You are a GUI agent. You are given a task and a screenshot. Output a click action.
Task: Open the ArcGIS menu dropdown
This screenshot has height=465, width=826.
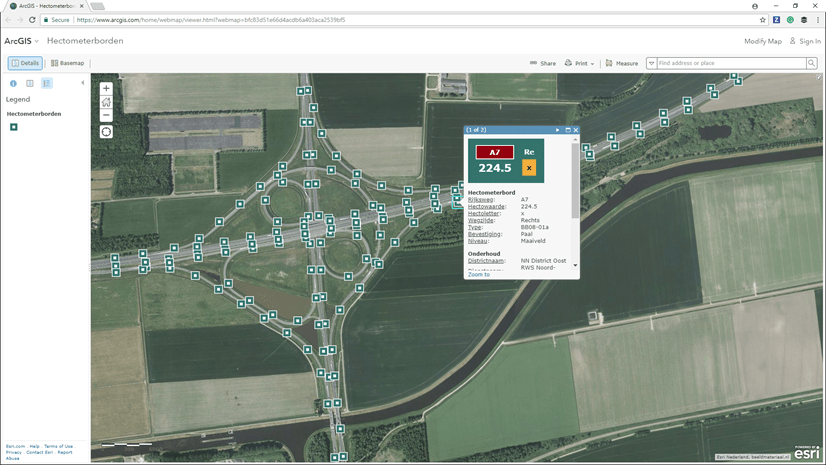(x=22, y=41)
